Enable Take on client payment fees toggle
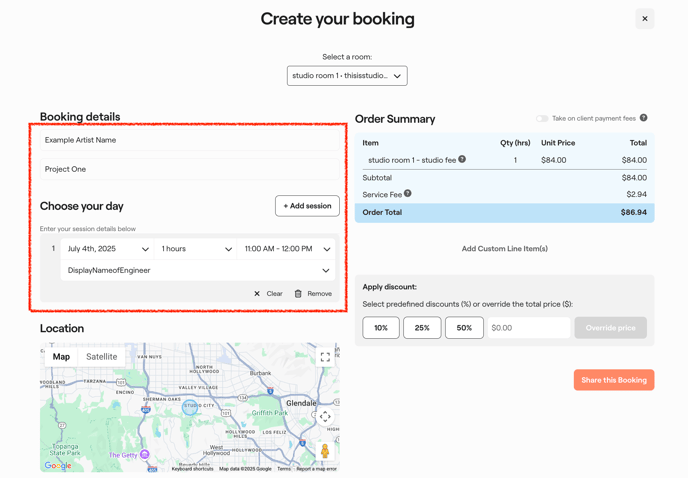The width and height of the screenshot is (688, 478). pos(542,118)
